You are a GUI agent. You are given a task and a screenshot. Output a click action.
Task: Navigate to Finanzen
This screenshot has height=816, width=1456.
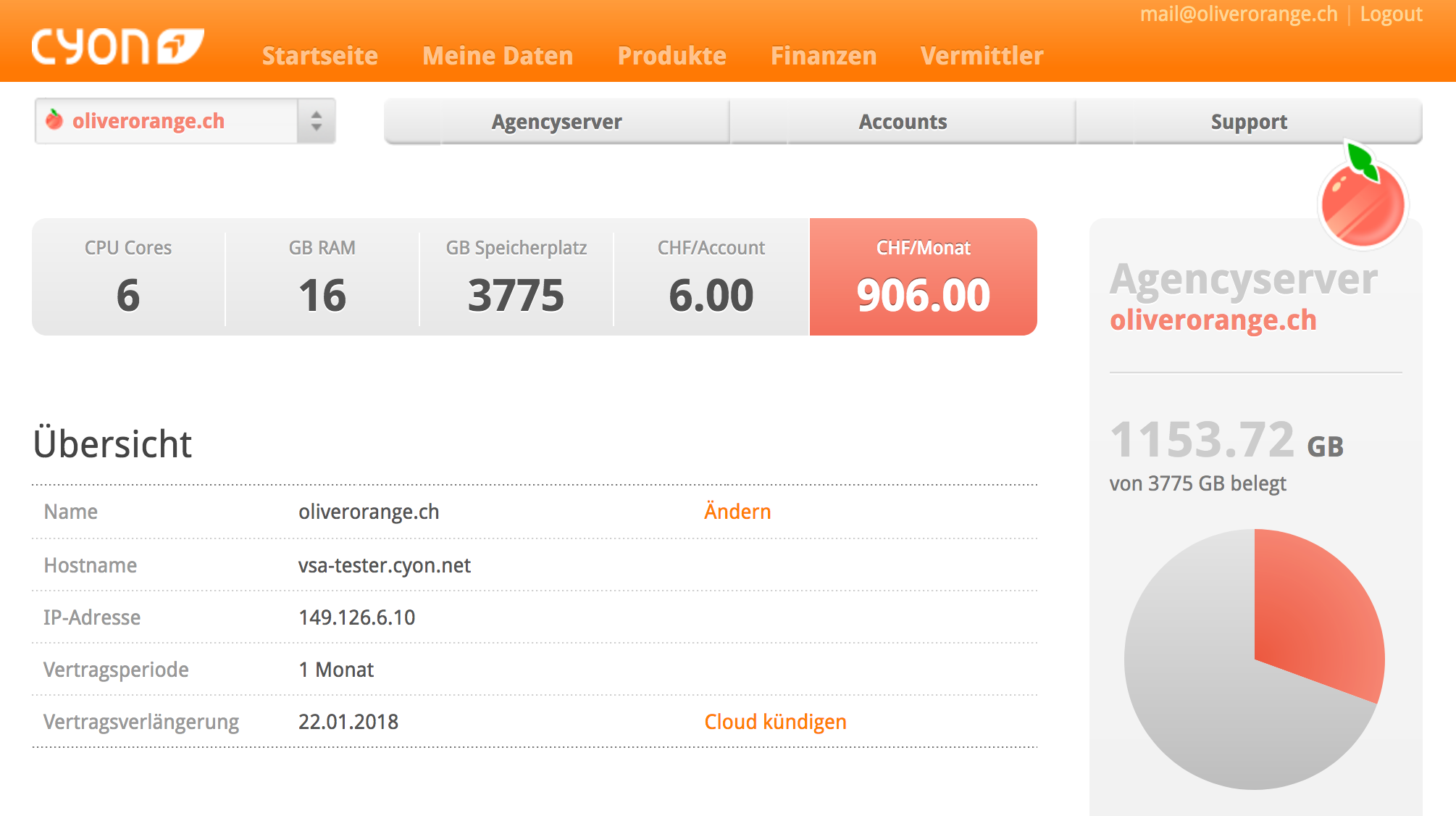823,56
